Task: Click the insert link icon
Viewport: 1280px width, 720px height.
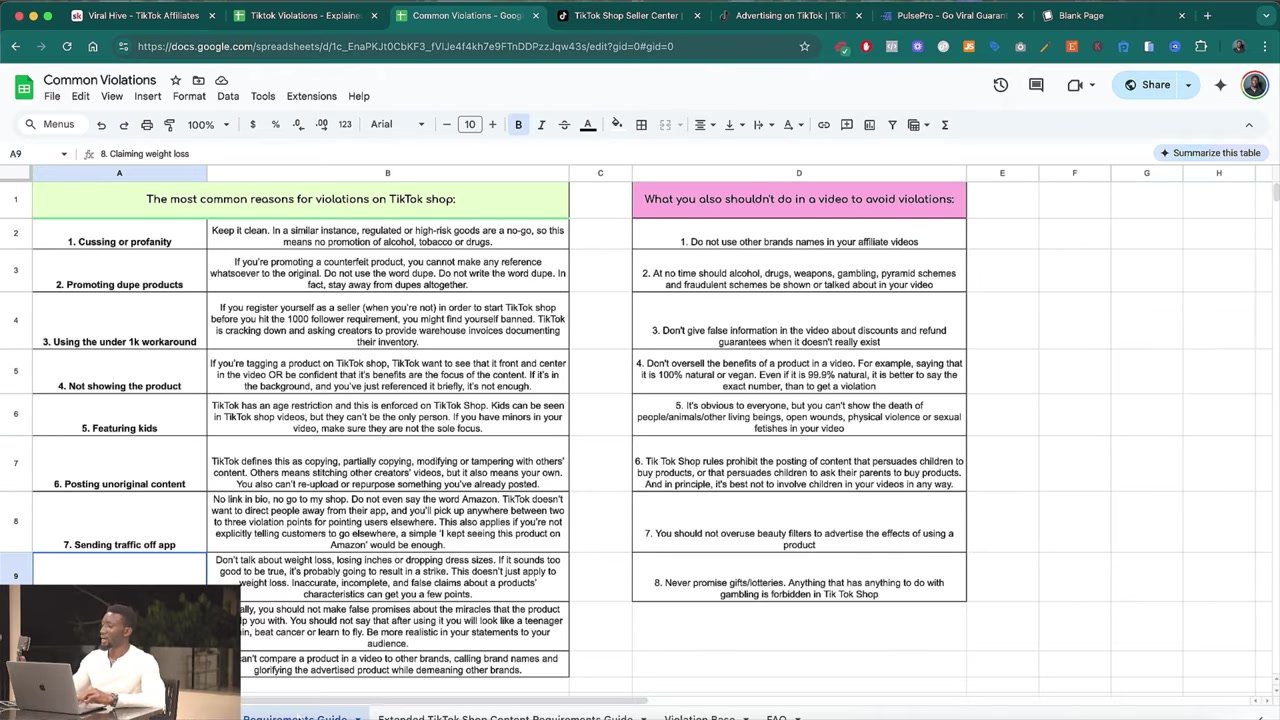Action: coord(823,125)
